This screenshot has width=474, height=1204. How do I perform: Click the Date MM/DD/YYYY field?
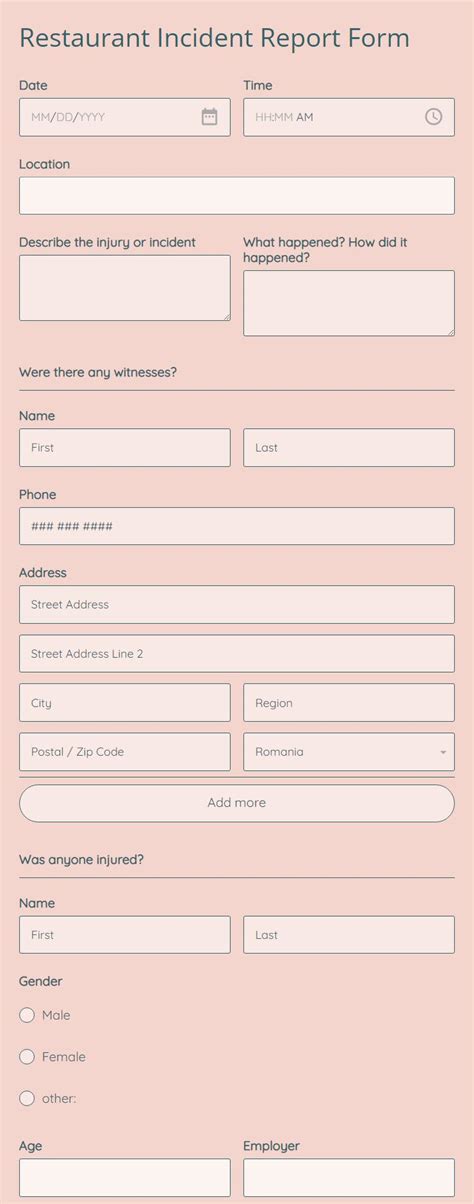(125, 117)
